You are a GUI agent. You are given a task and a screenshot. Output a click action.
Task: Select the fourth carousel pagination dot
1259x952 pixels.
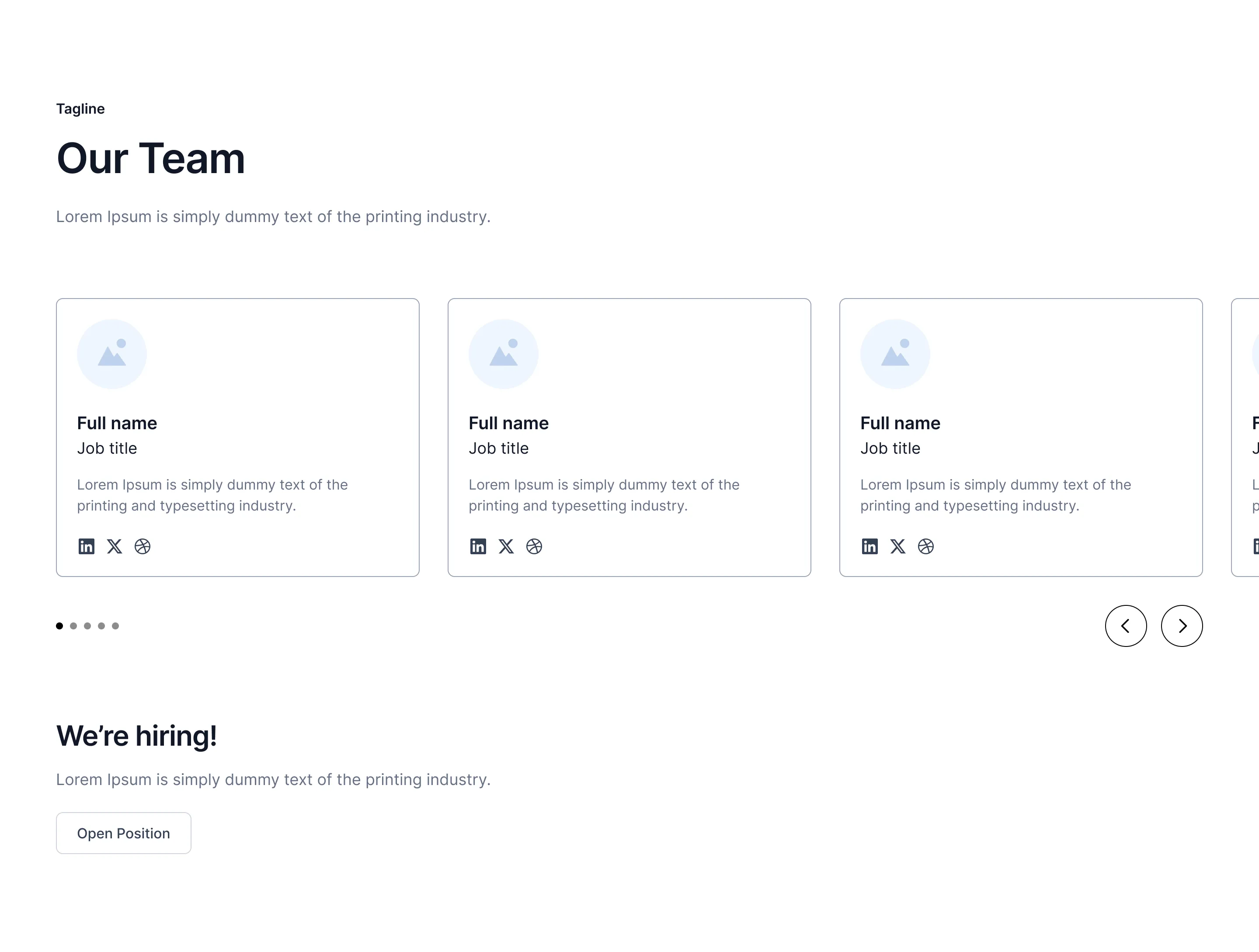101,626
